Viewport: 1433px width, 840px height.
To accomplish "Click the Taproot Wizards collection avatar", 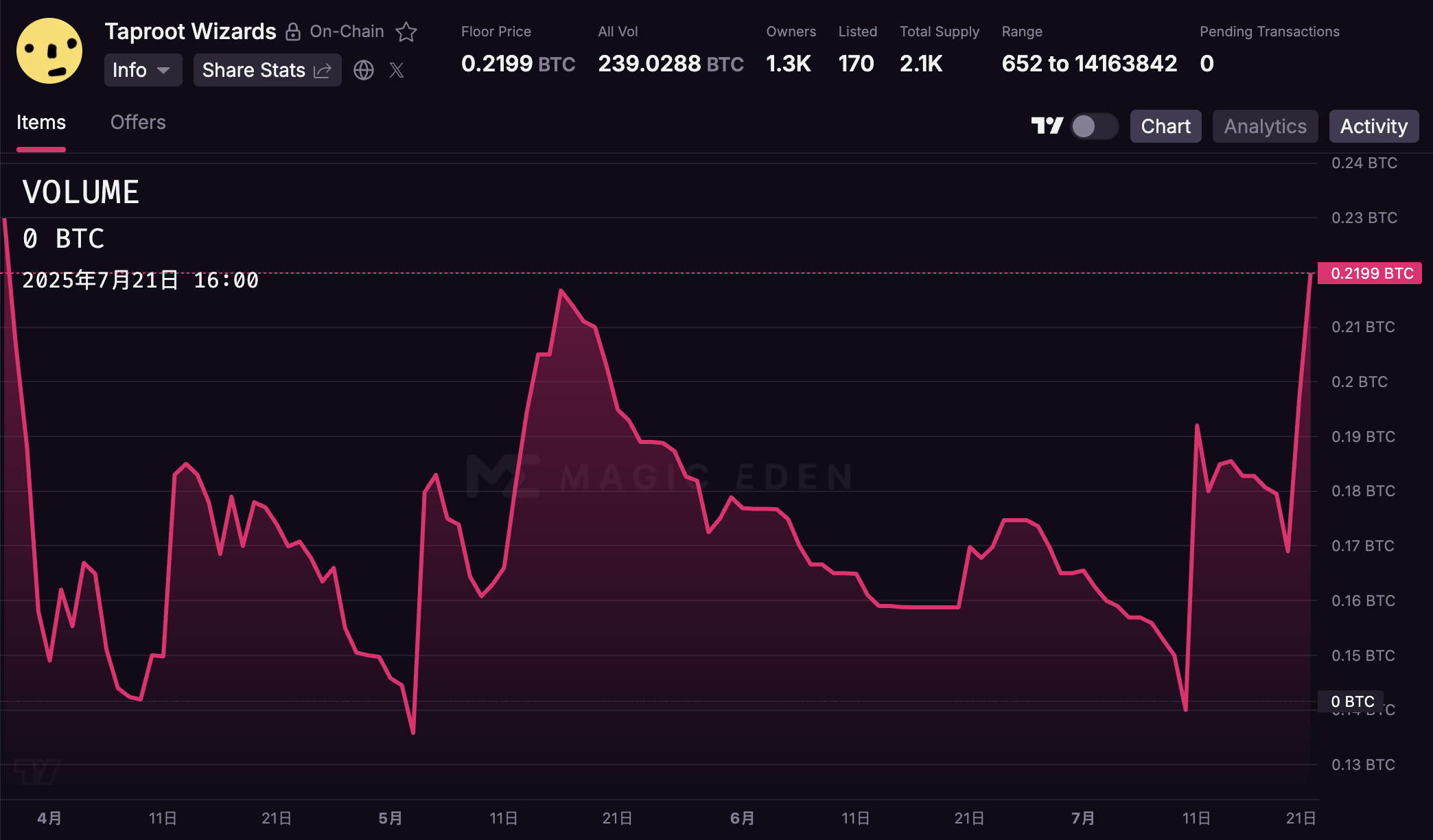I will pos(49,51).
